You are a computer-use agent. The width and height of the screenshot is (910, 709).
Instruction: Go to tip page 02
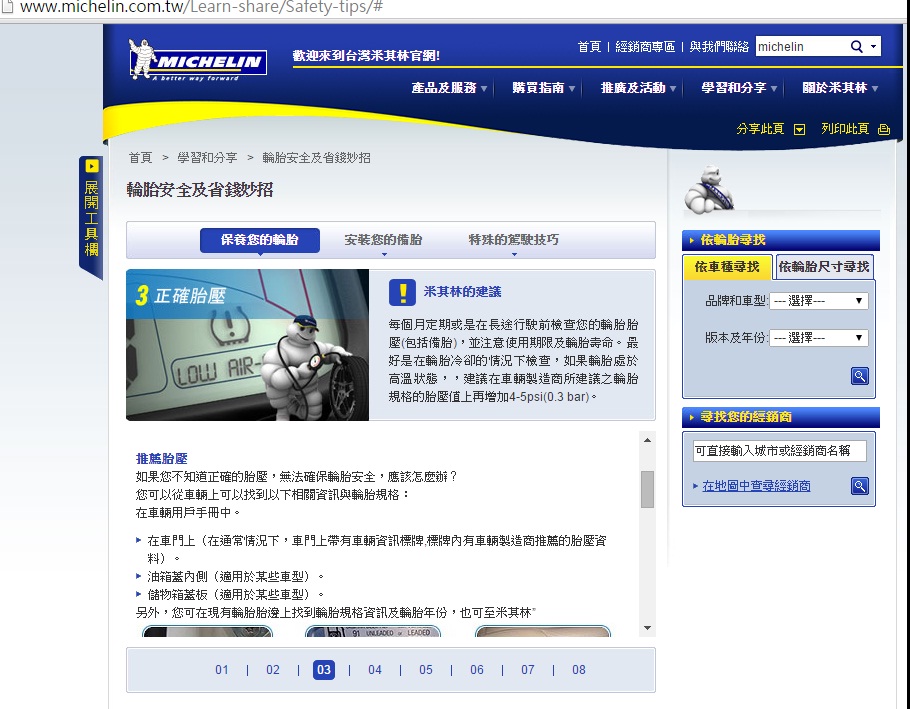coord(273,670)
